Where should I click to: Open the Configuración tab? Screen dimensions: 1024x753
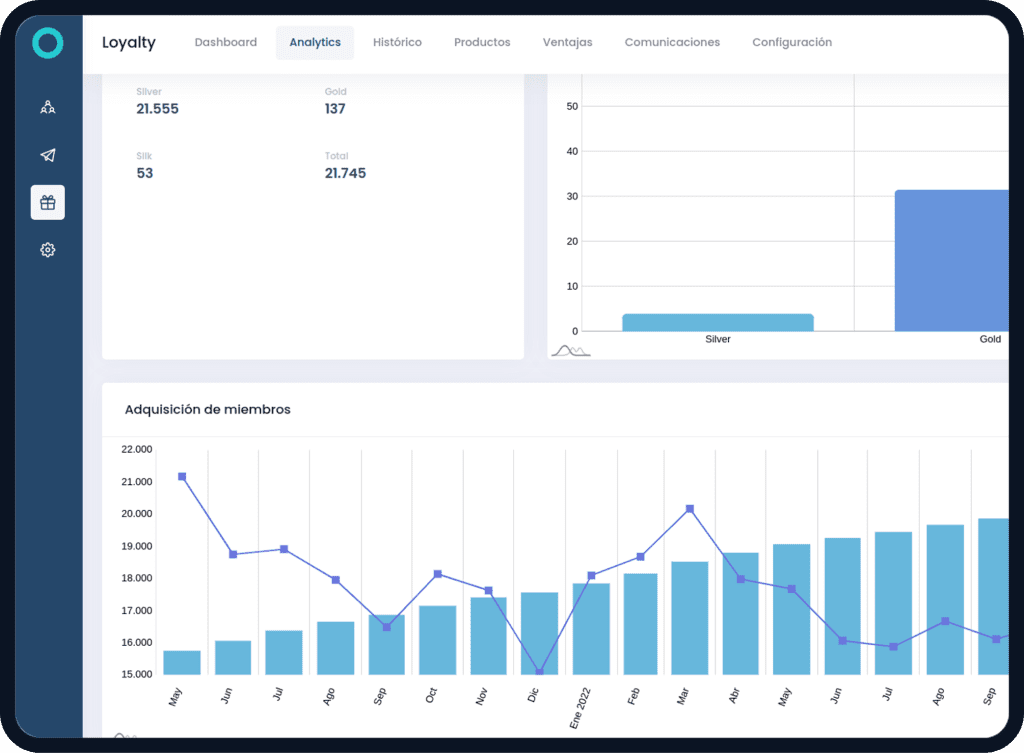(x=792, y=42)
